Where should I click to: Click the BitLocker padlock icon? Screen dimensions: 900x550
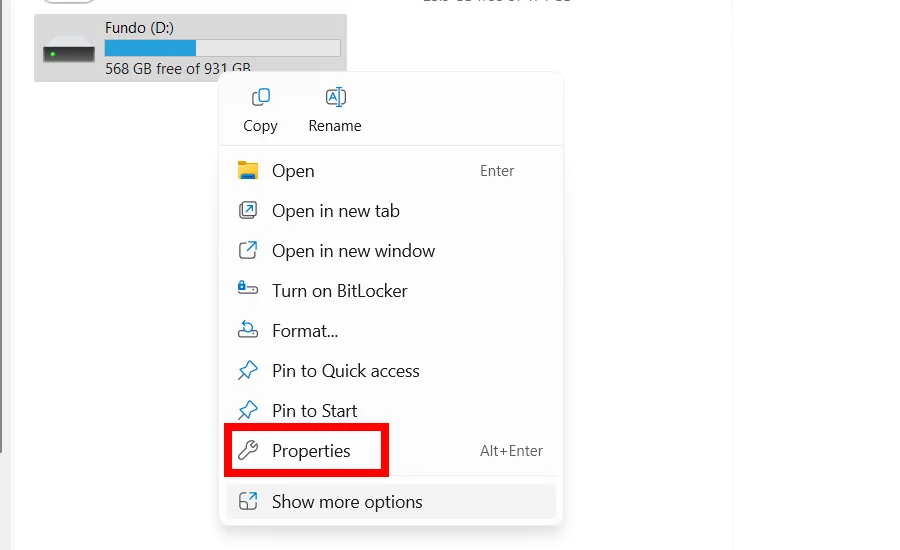(x=248, y=290)
